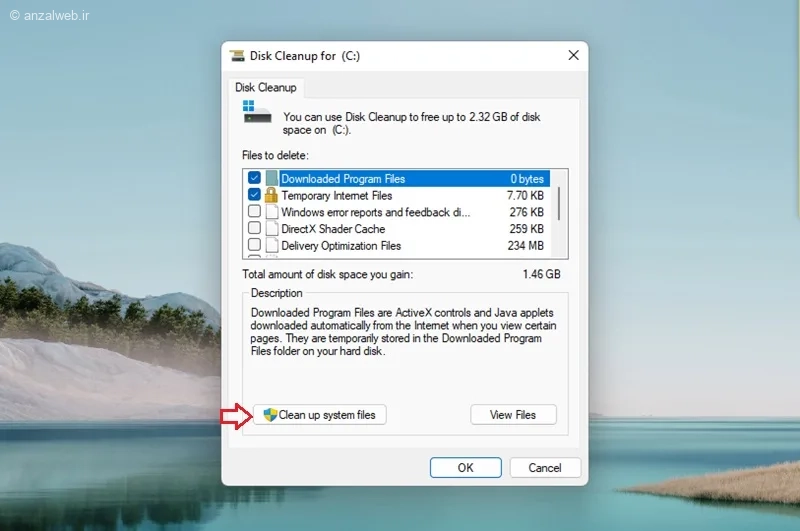The image size is (800, 531).
Task: Click the drive icon beside cleanup summary
Action: tap(257, 112)
